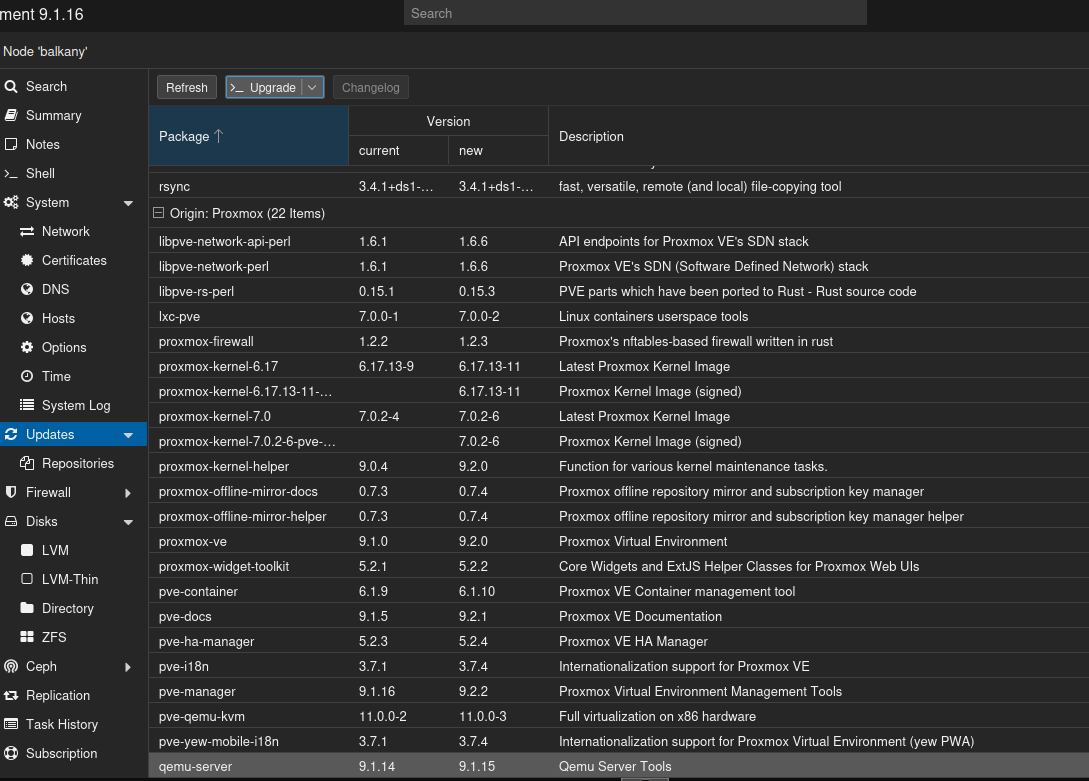Image resolution: width=1089 pixels, height=781 pixels.
Task: Focus the top Search input field
Action: pyautogui.click(x=635, y=13)
